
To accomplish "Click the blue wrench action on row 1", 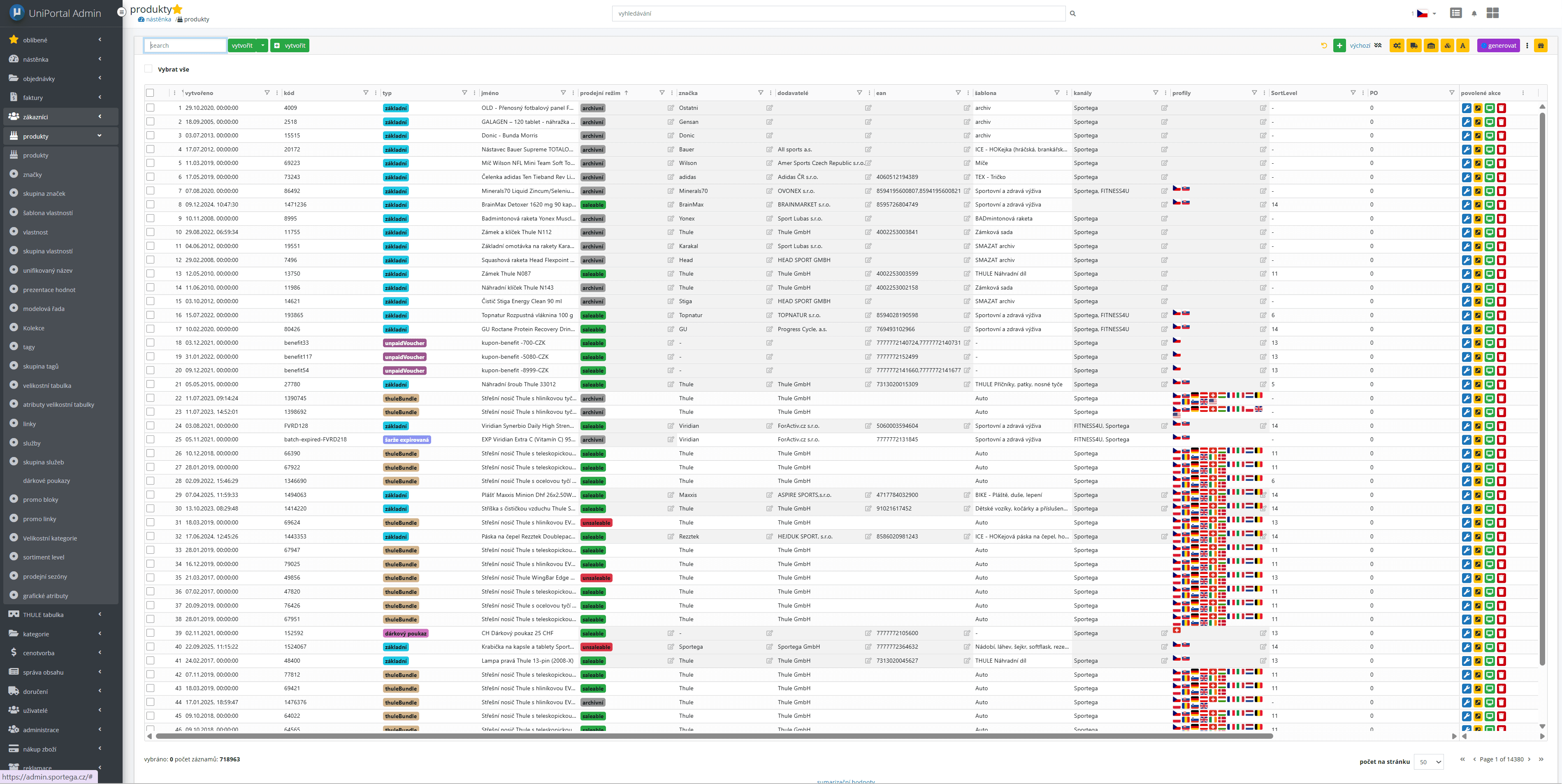I will point(1466,108).
